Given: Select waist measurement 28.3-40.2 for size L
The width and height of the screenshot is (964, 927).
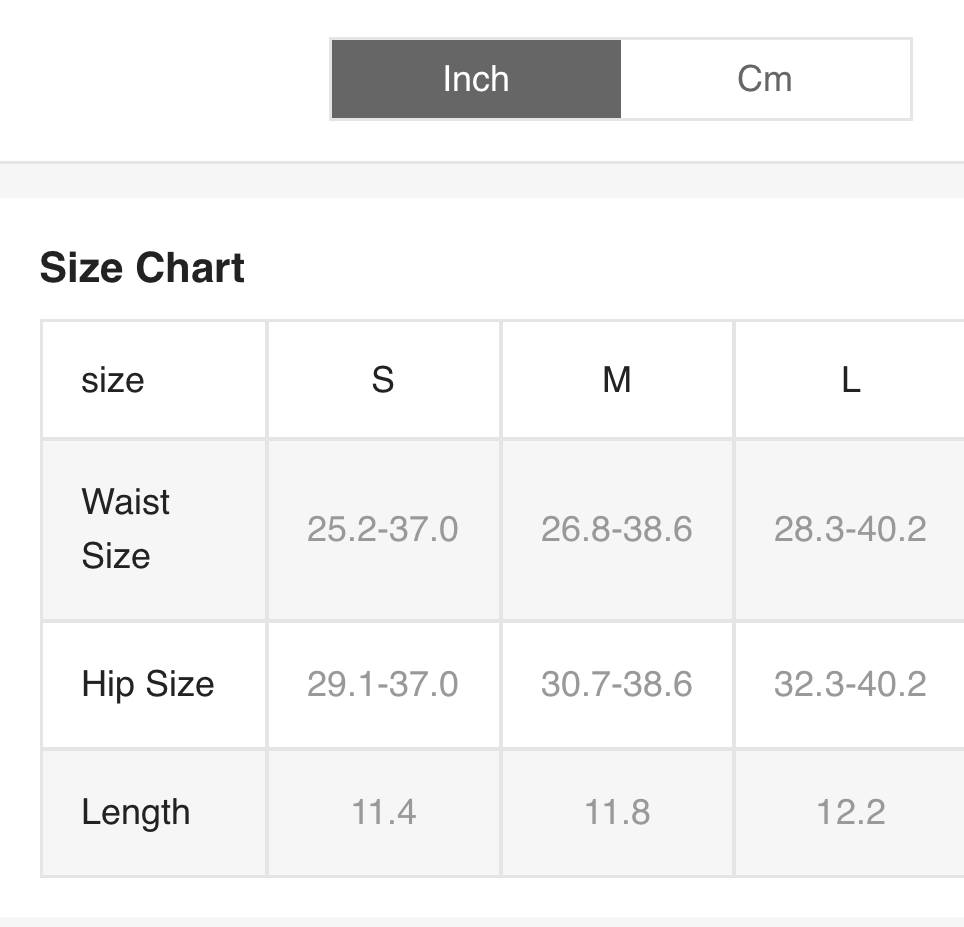Looking at the screenshot, I should pos(849,530).
